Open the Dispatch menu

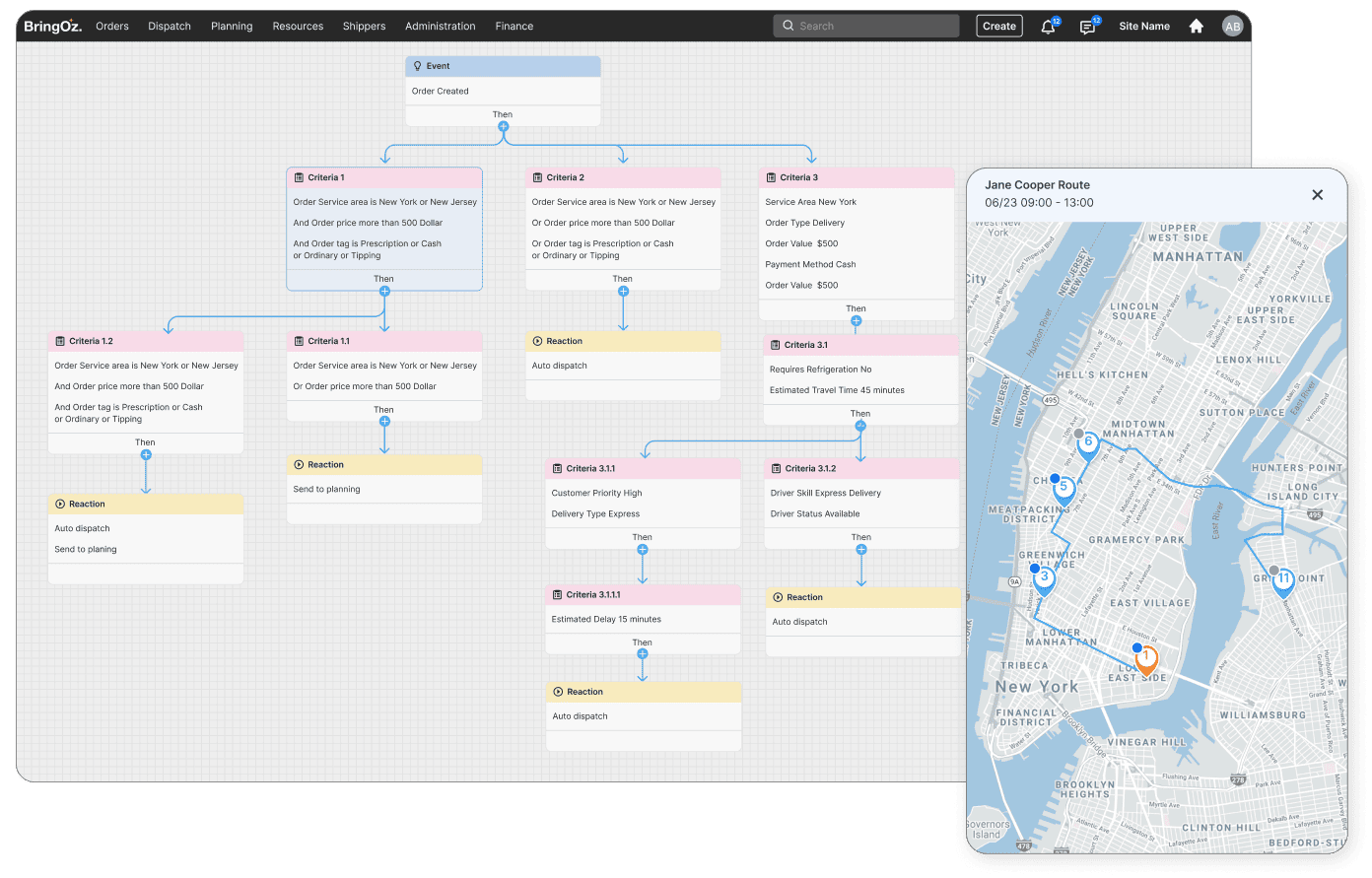click(170, 27)
